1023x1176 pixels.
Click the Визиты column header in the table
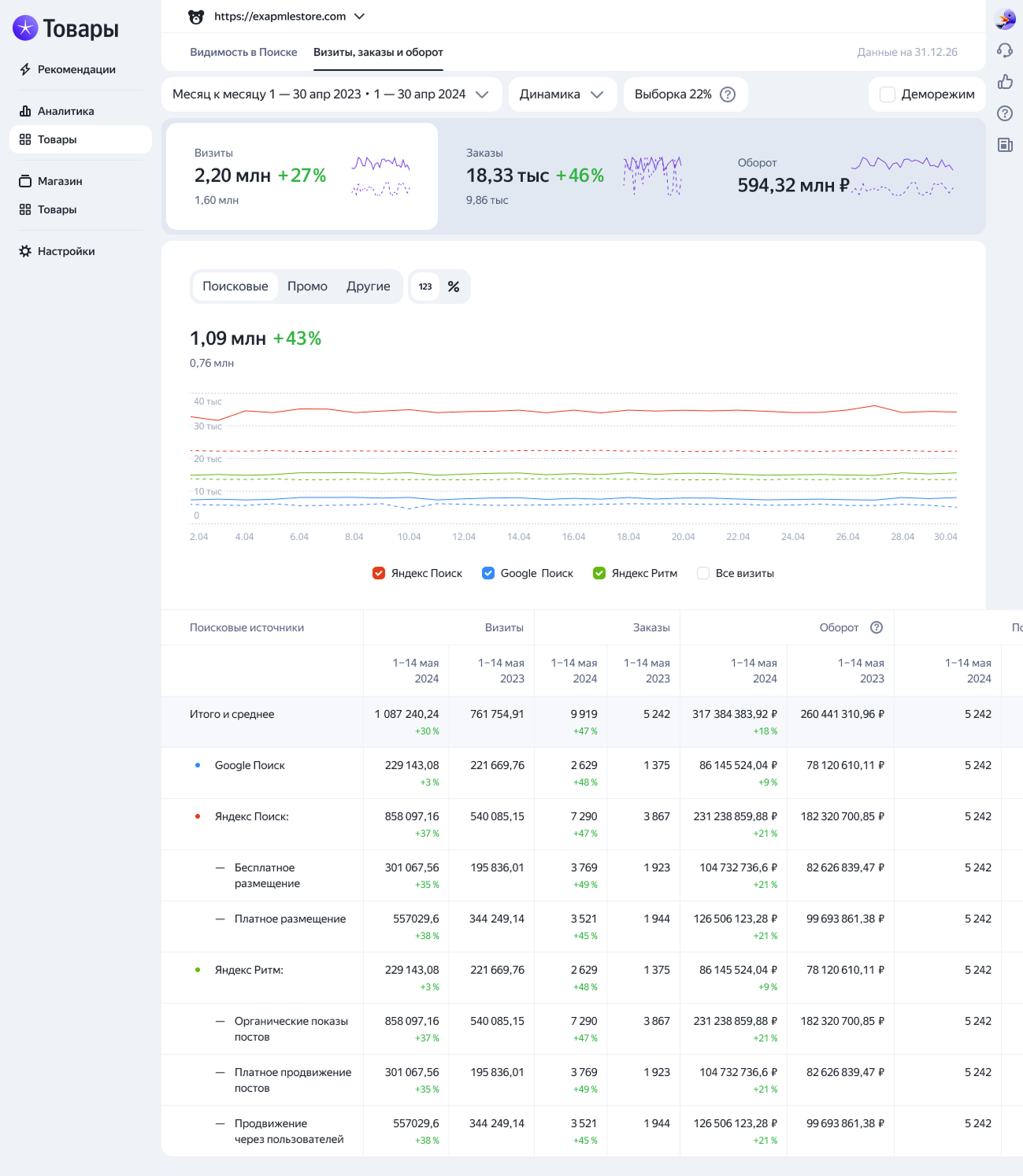tap(504, 627)
